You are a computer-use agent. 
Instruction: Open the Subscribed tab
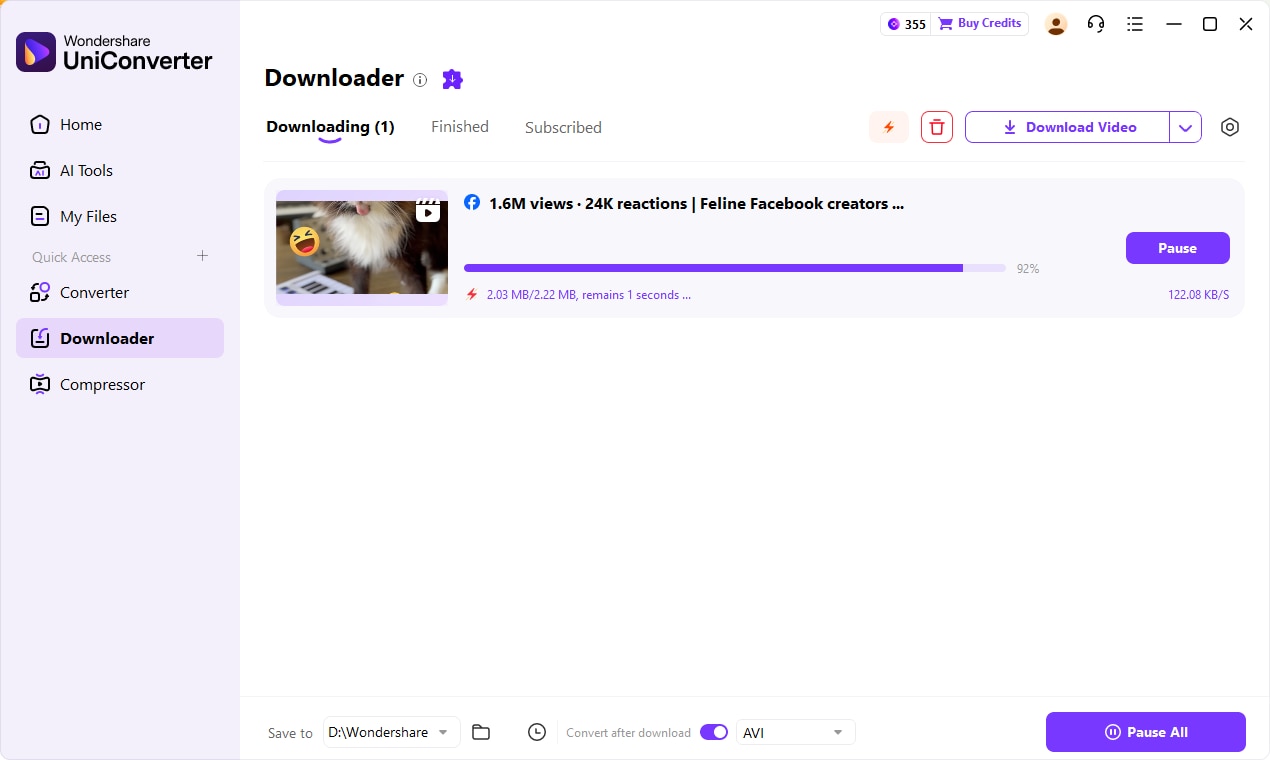click(x=563, y=127)
